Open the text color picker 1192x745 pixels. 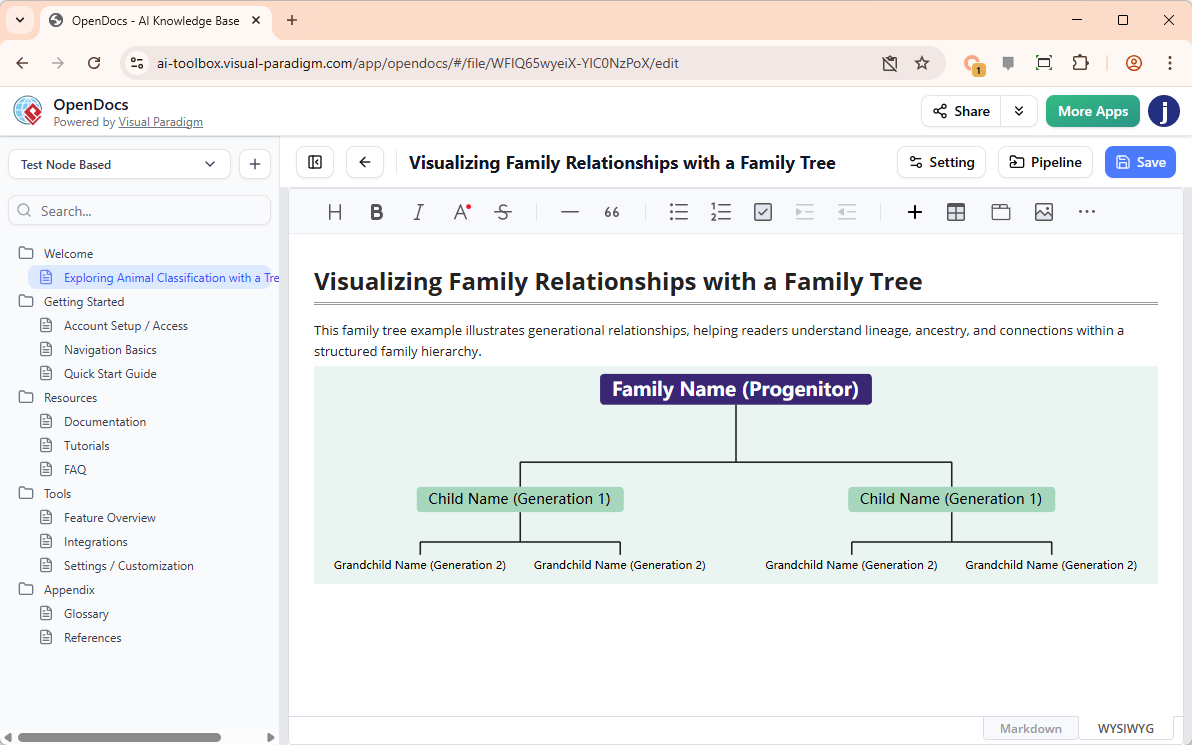[461, 212]
